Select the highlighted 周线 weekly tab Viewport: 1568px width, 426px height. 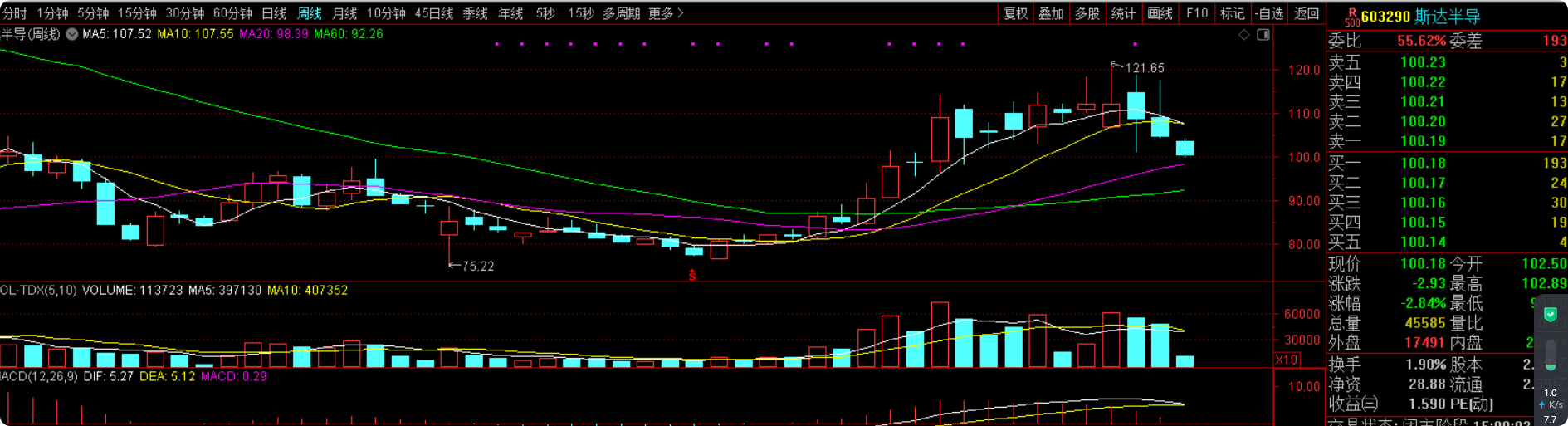point(310,13)
